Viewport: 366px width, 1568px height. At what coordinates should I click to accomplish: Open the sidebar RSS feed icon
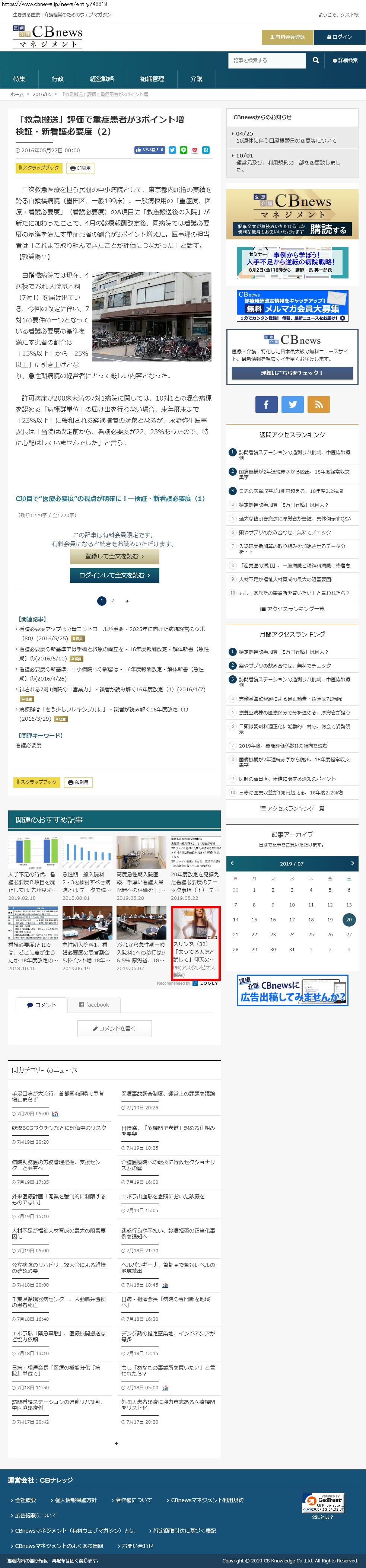[x=318, y=404]
